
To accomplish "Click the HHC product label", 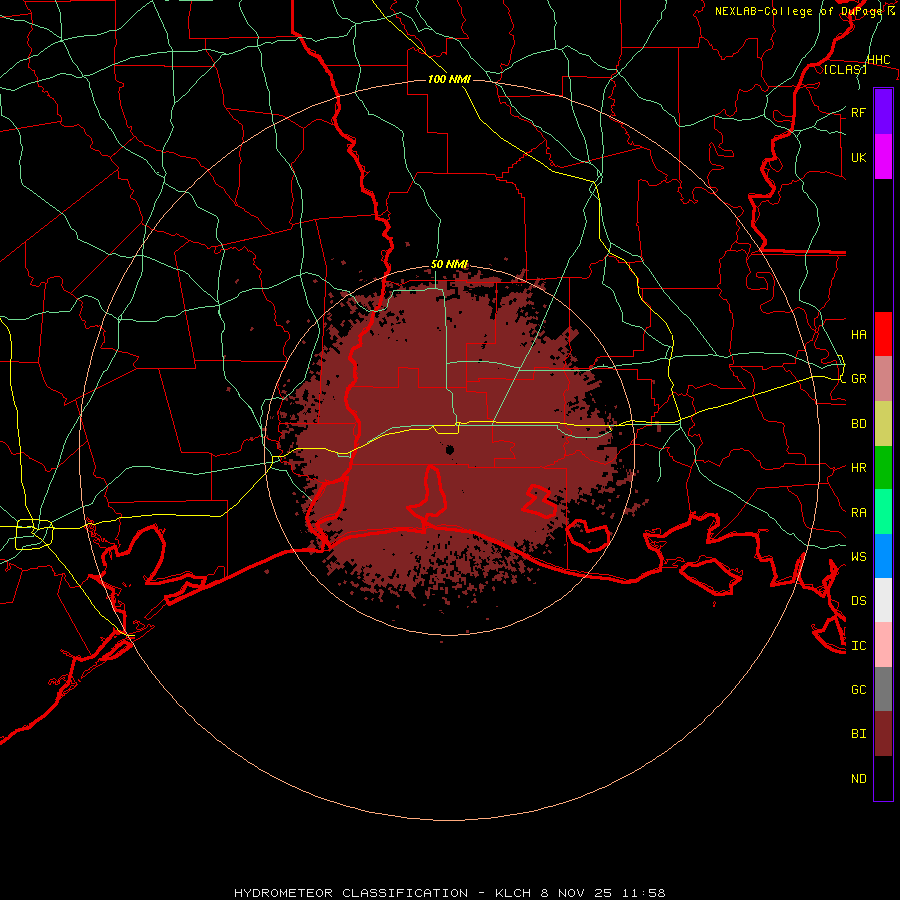I will [878, 60].
